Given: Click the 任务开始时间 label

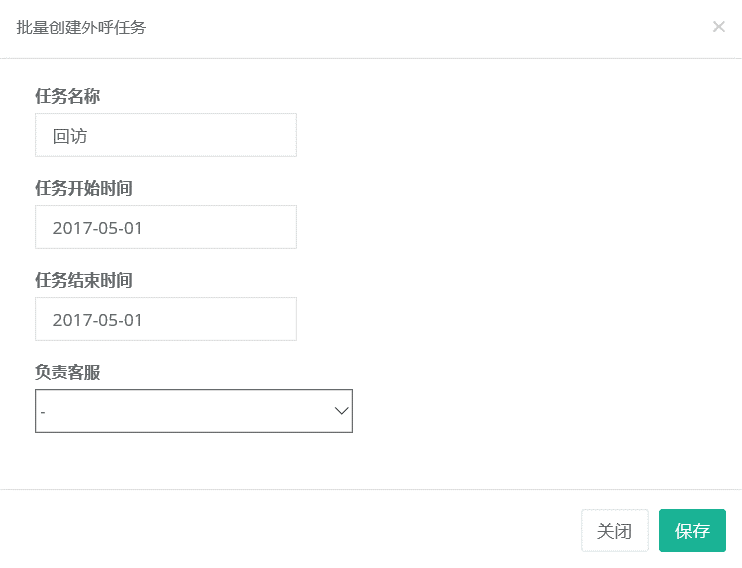Looking at the screenshot, I should click(84, 188).
